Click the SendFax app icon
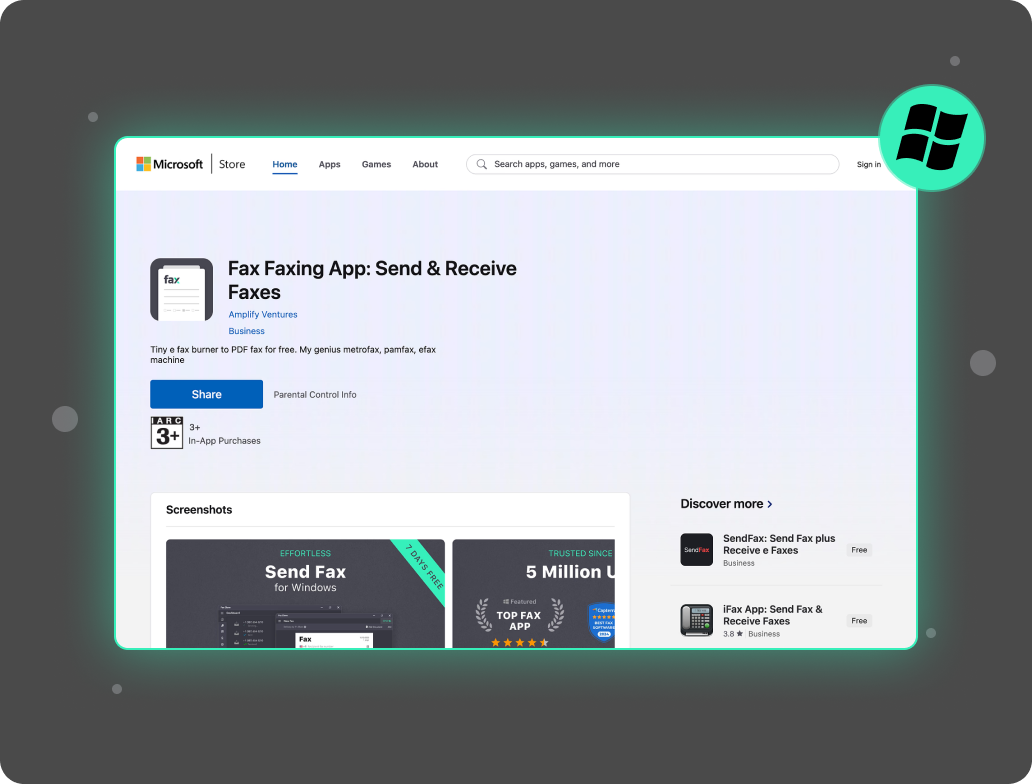This screenshot has width=1032, height=784. pyautogui.click(x=696, y=550)
